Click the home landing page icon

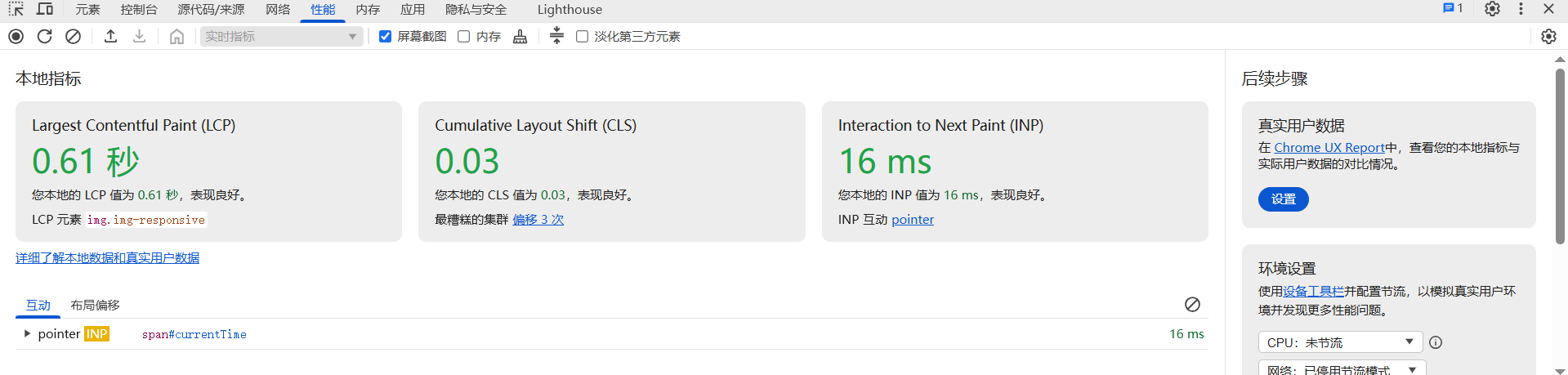tap(176, 37)
